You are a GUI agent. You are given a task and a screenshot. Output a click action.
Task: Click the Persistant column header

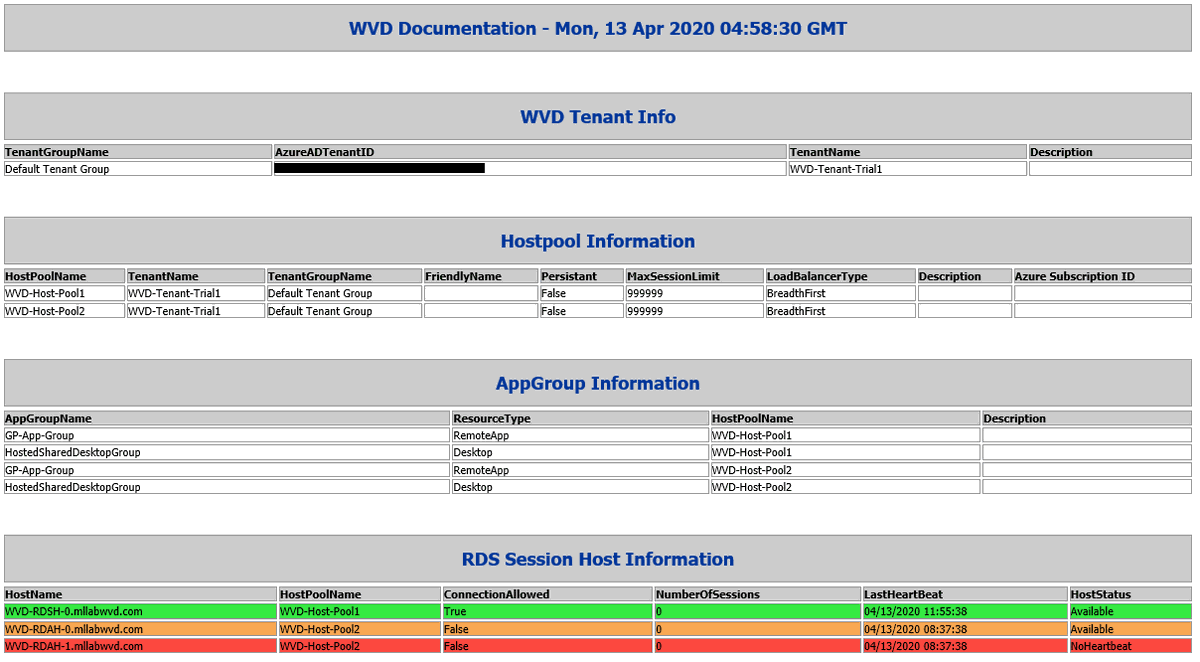582,276
